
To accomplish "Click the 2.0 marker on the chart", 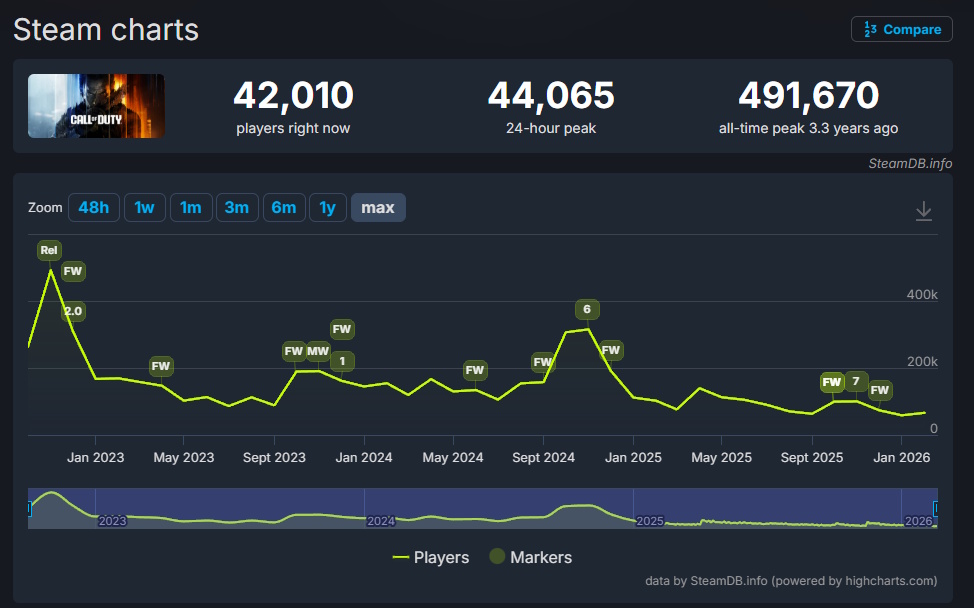I will pyautogui.click(x=73, y=311).
